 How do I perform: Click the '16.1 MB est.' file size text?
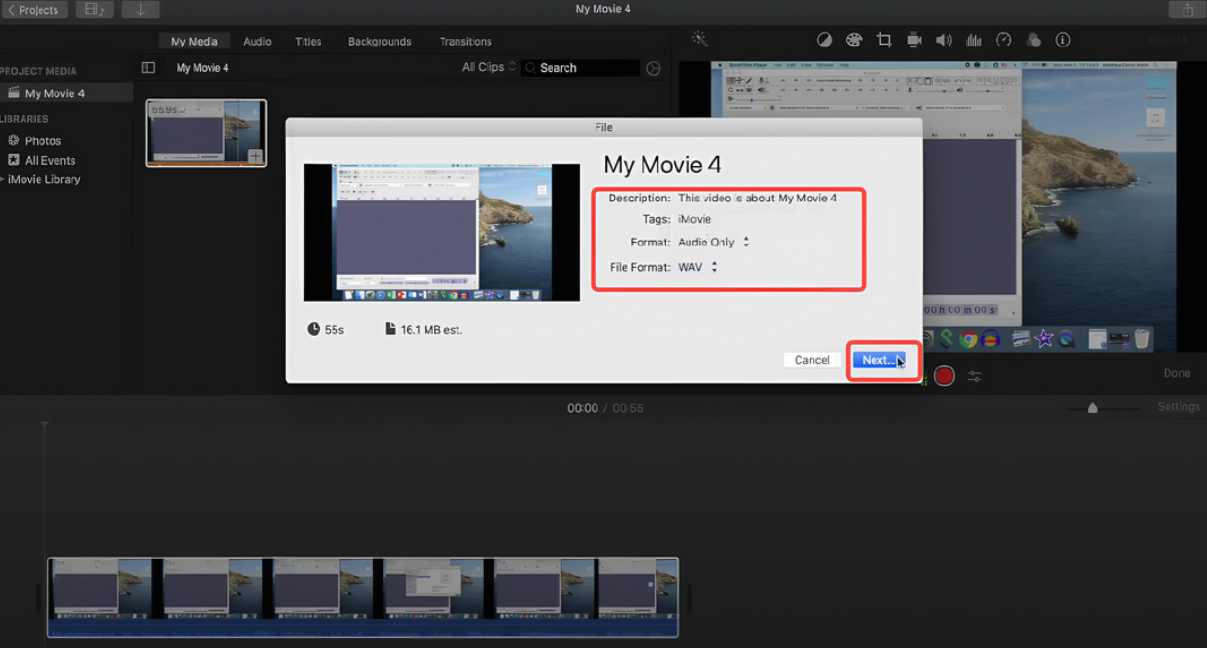[x=431, y=329]
